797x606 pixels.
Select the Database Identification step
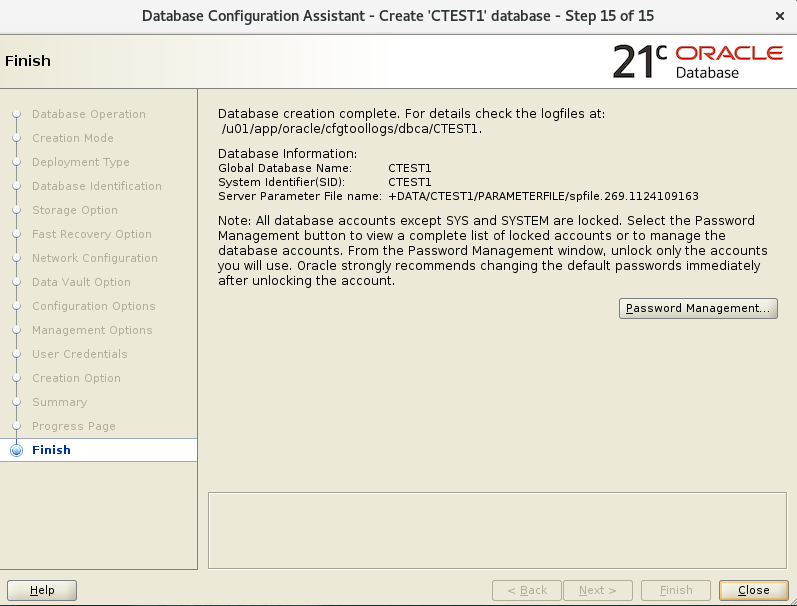[97, 186]
